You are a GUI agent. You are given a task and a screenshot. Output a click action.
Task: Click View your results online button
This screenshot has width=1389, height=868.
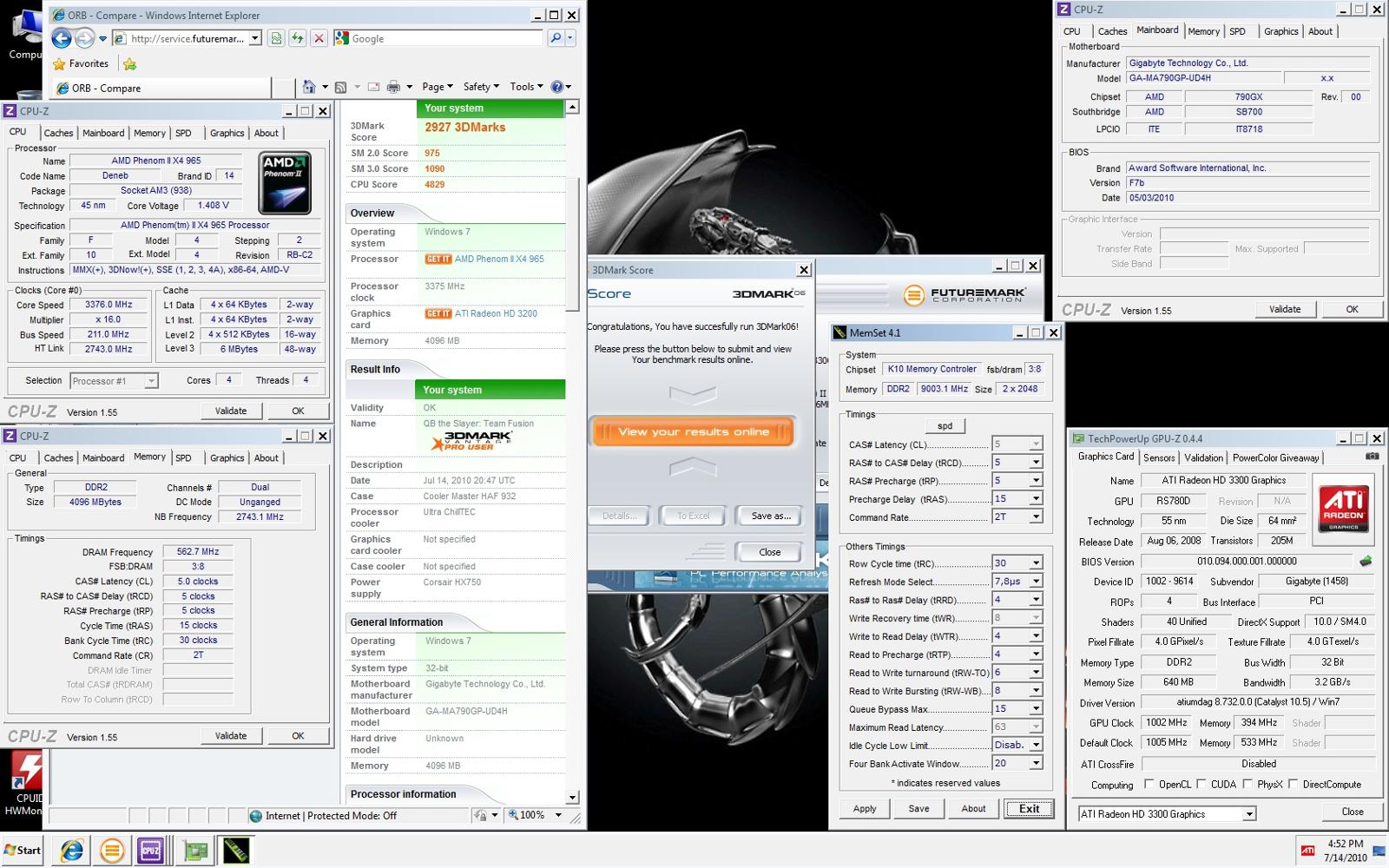click(x=693, y=431)
